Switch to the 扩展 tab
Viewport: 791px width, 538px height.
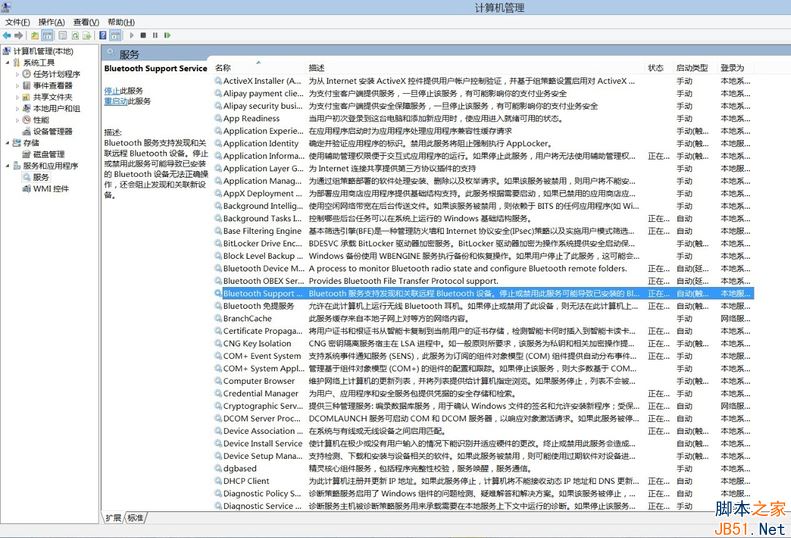tap(113, 517)
